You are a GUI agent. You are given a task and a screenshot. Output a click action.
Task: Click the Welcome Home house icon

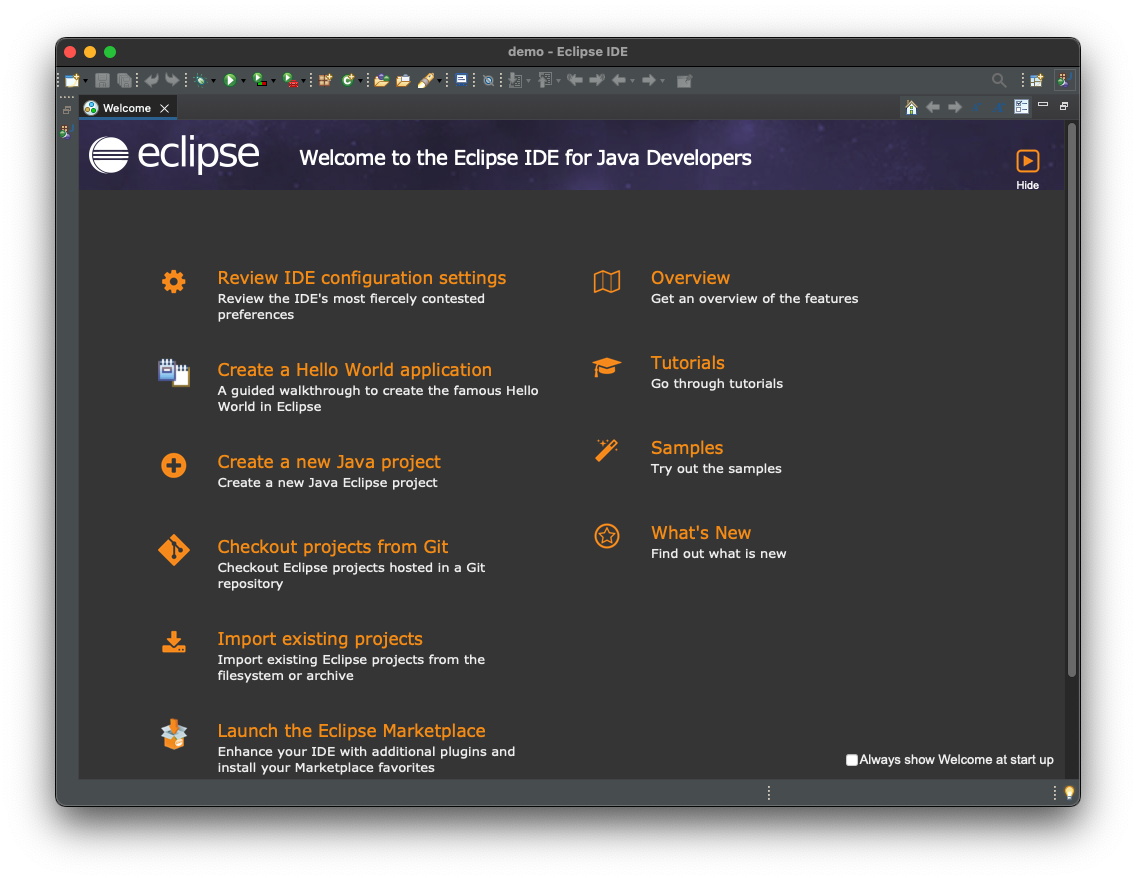(911, 107)
